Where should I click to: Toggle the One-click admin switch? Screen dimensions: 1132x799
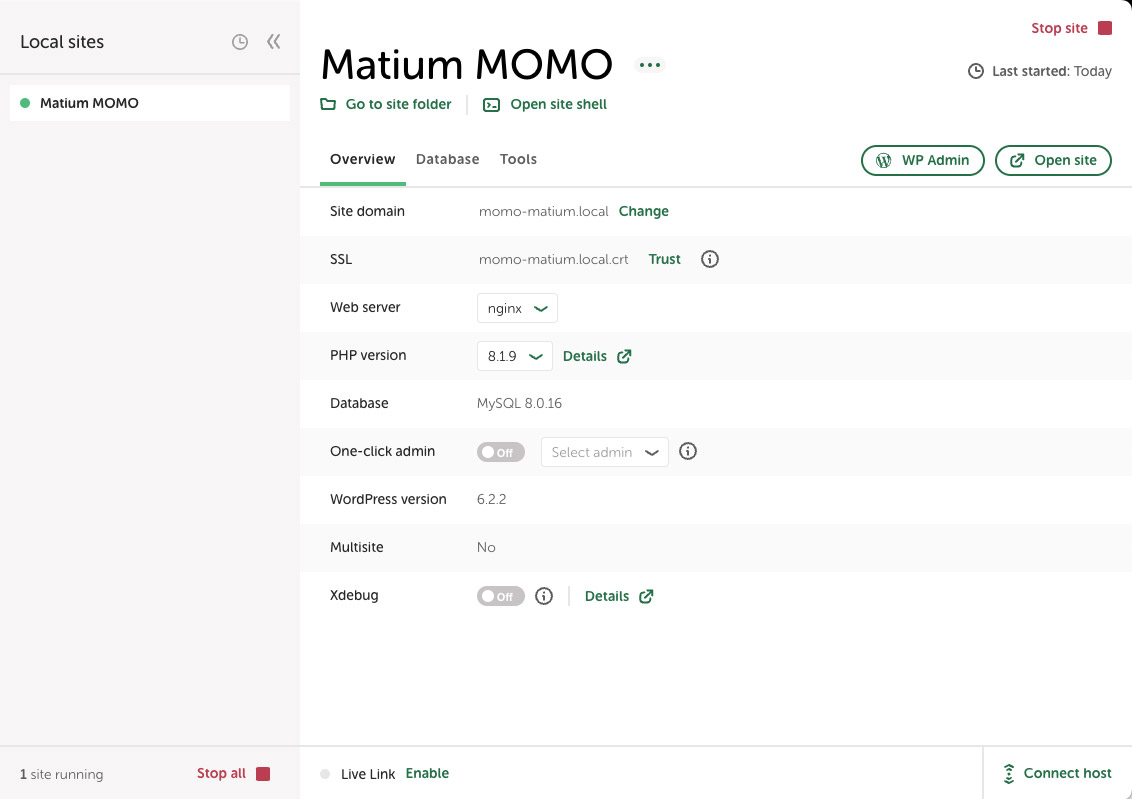501,452
